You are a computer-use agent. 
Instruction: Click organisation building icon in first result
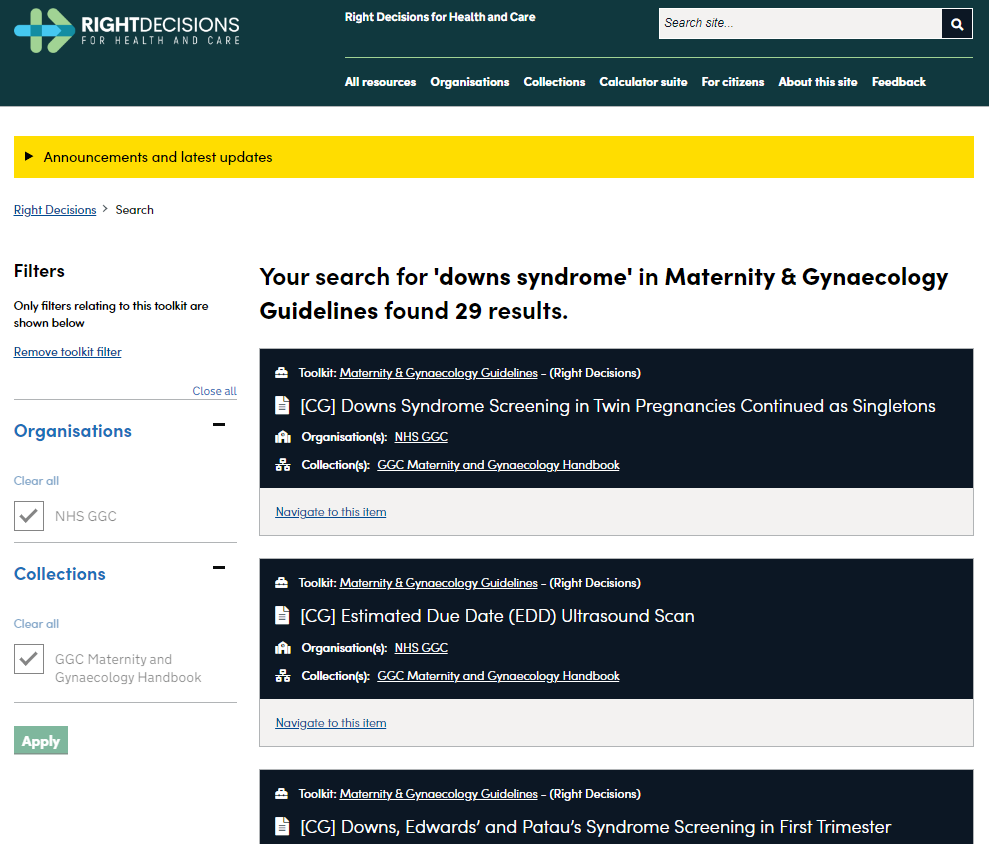[282, 437]
